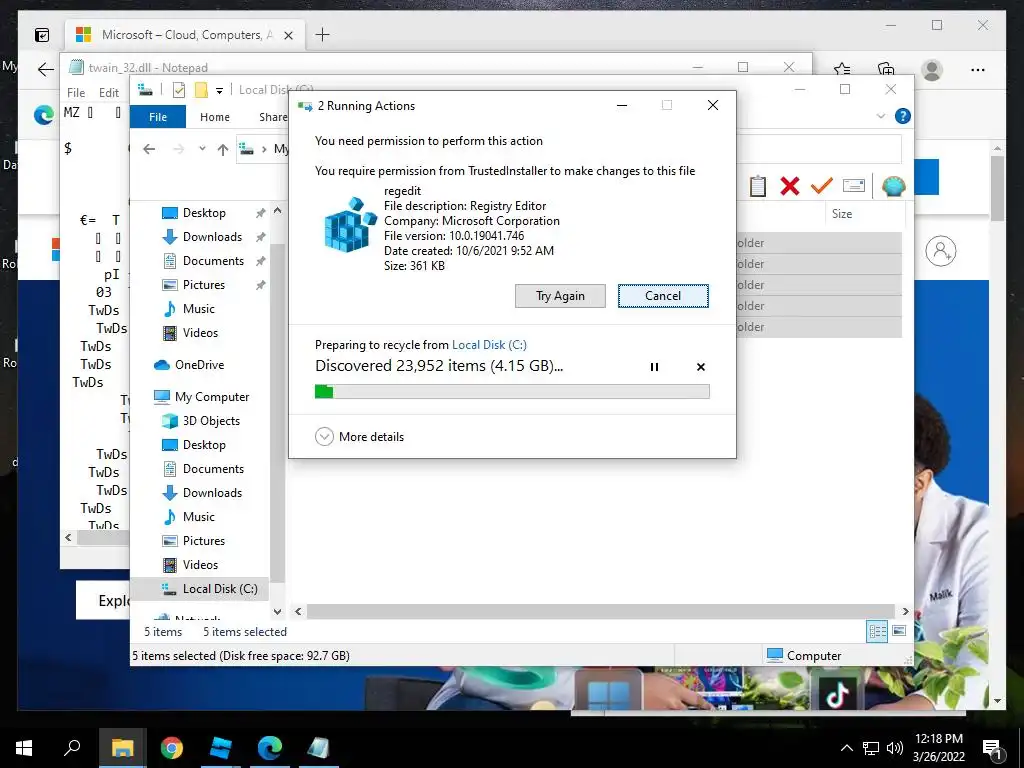Click the clipboard Paste toolbar icon
This screenshot has height=768, width=1024.
[x=758, y=186]
